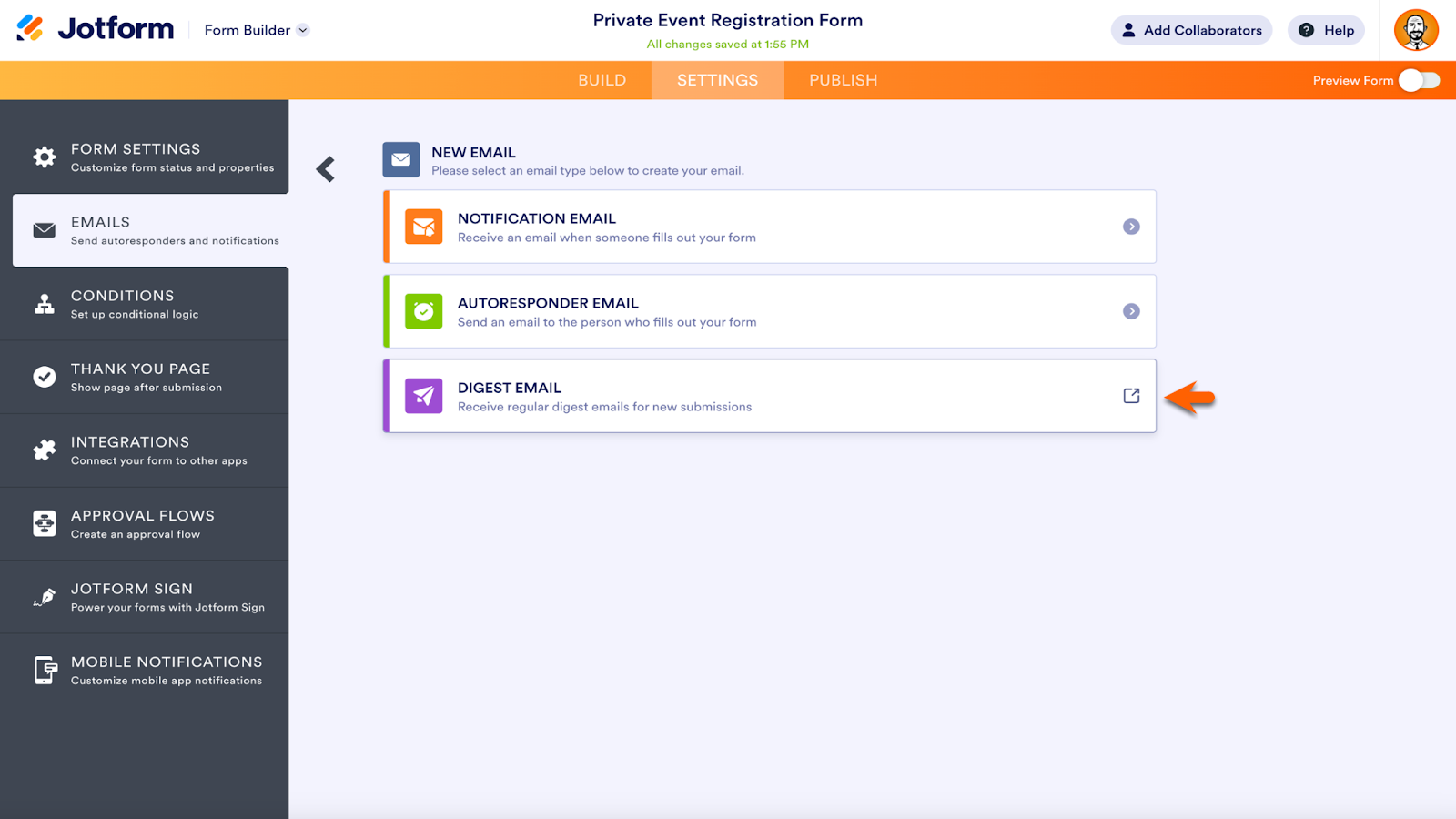Select Thank You Page sidebar item

pyautogui.click(x=140, y=377)
